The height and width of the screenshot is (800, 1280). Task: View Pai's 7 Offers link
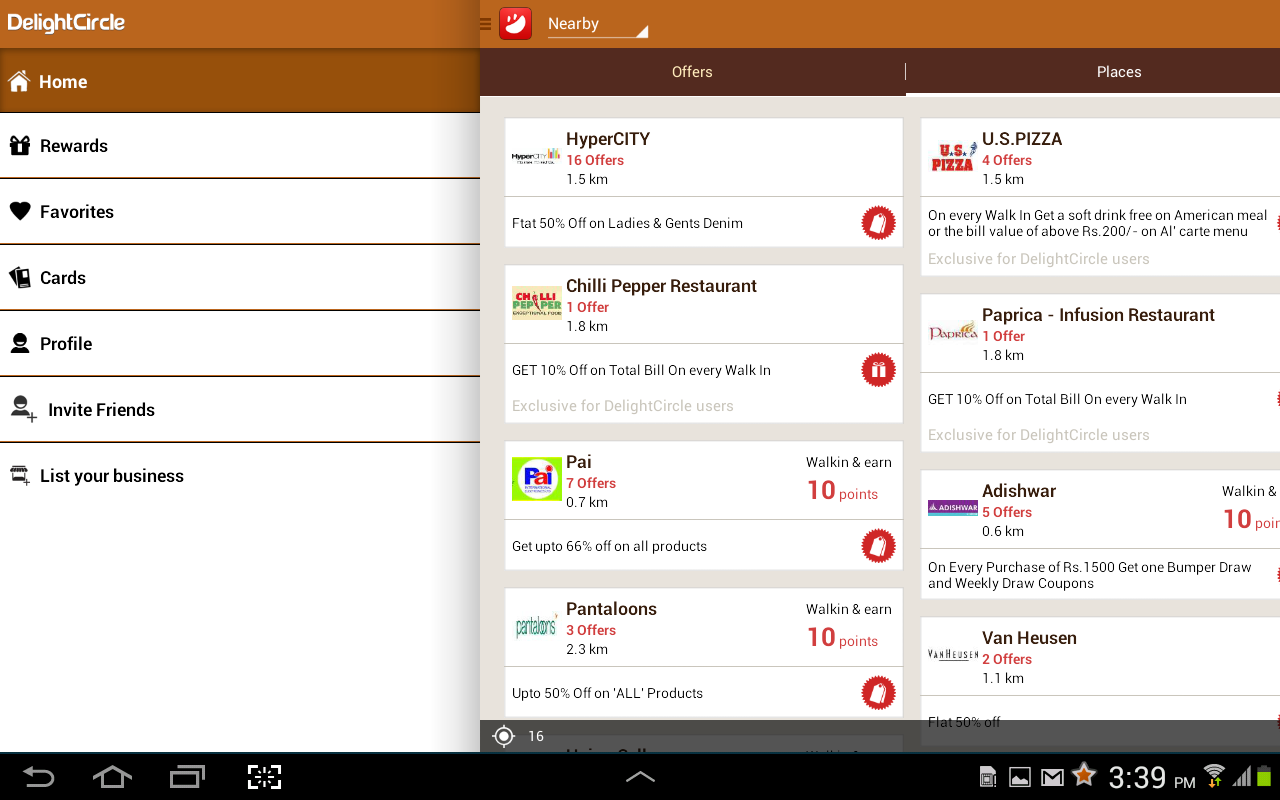coord(591,483)
